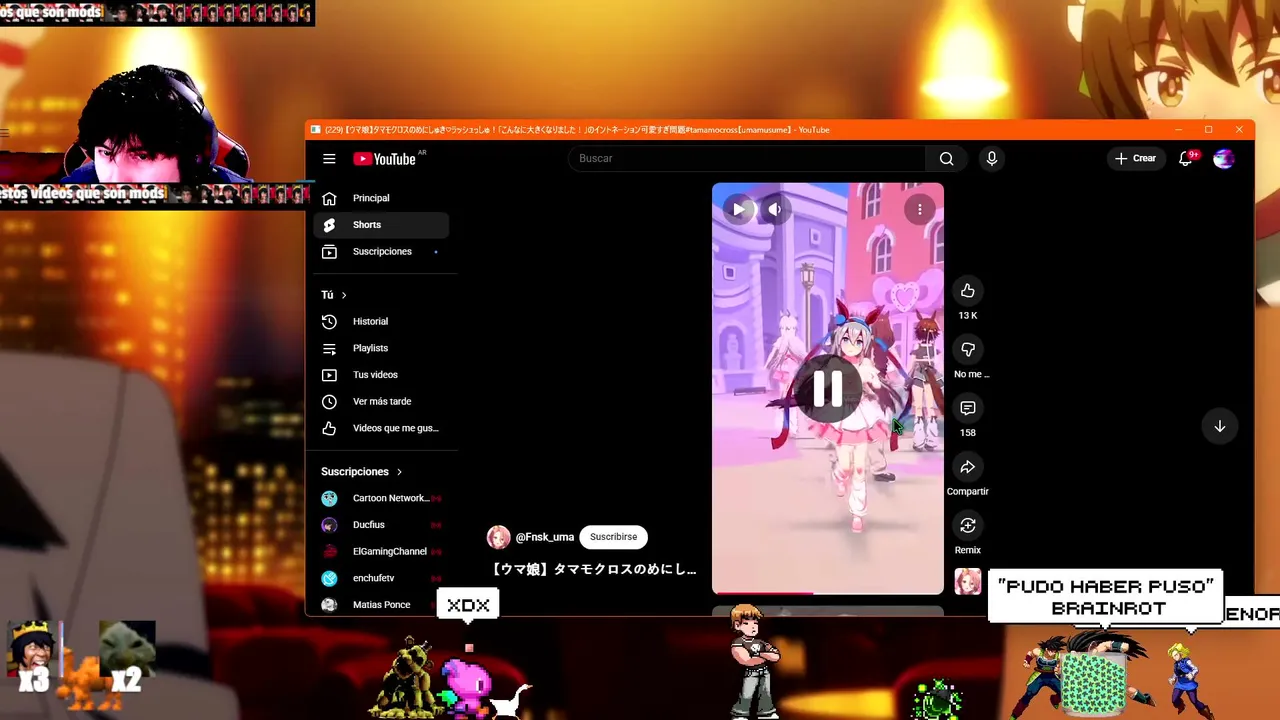Click the Short's Japanese title text
Image resolution: width=1280 pixels, height=720 pixels.
coord(594,569)
